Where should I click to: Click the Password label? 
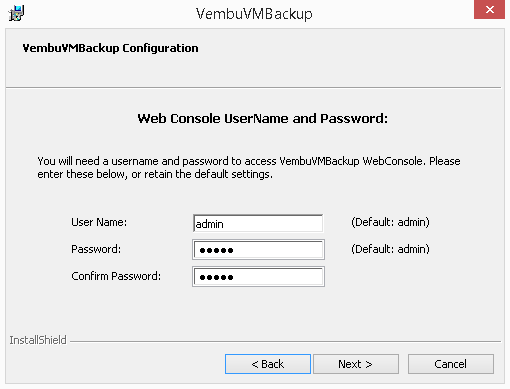point(96,249)
